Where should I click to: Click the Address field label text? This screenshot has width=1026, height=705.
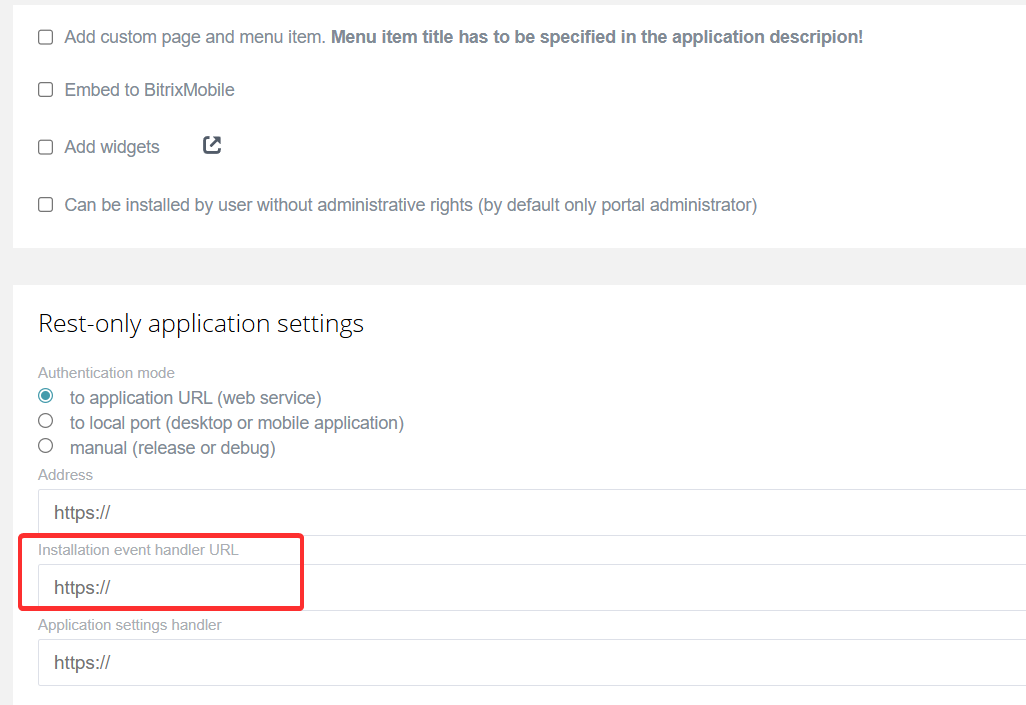click(65, 475)
